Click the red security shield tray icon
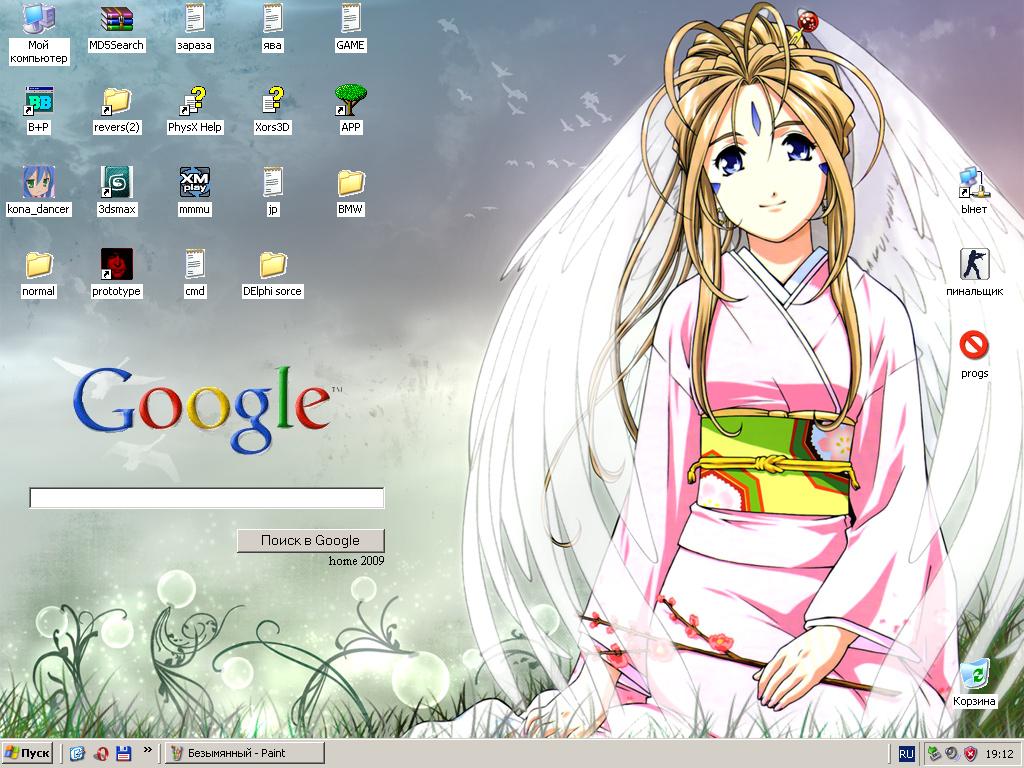The height and width of the screenshot is (768, 1024). click(971, 753)
